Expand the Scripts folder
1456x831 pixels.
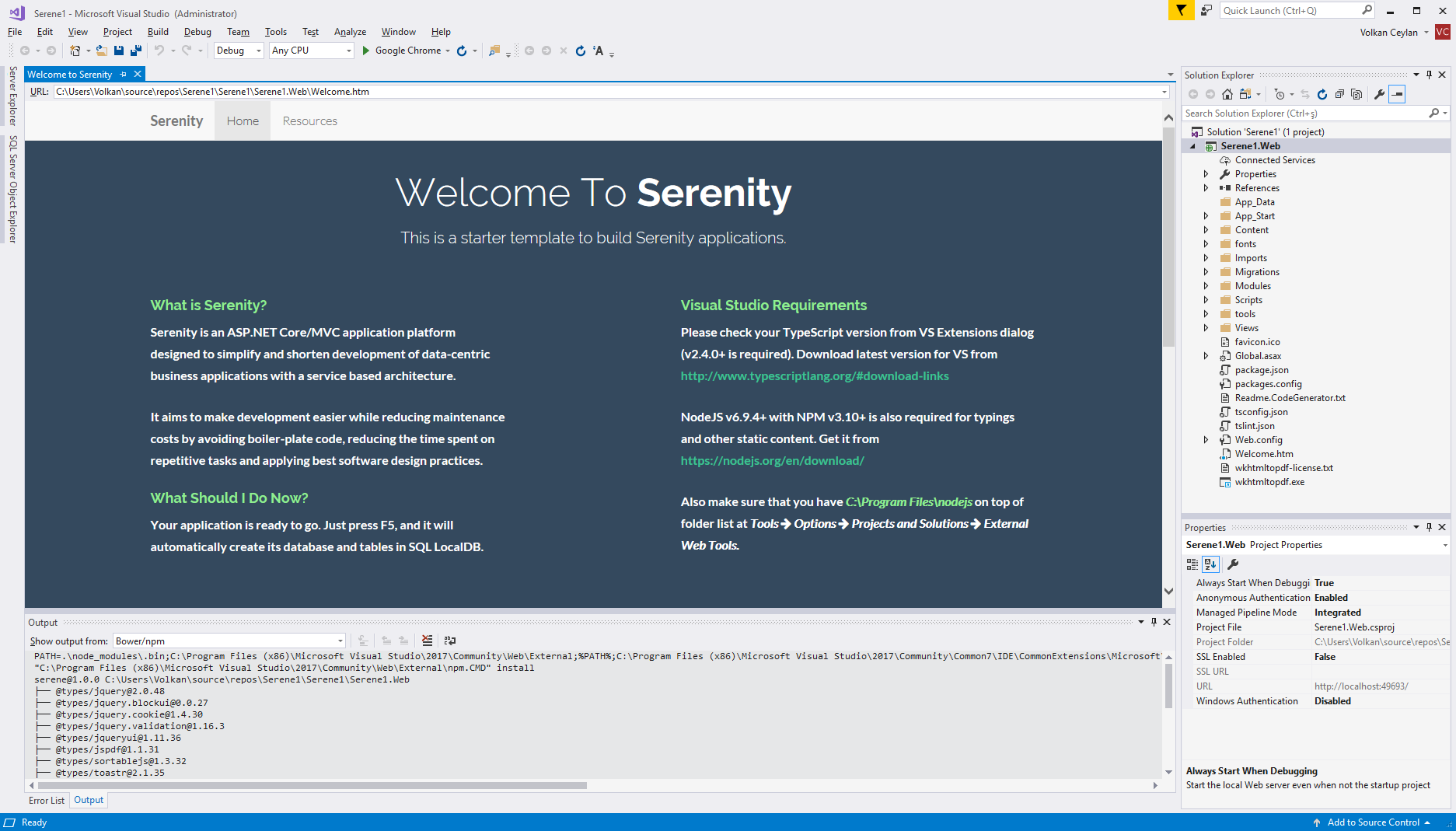pyautogui.click(x=1206, y=300)
